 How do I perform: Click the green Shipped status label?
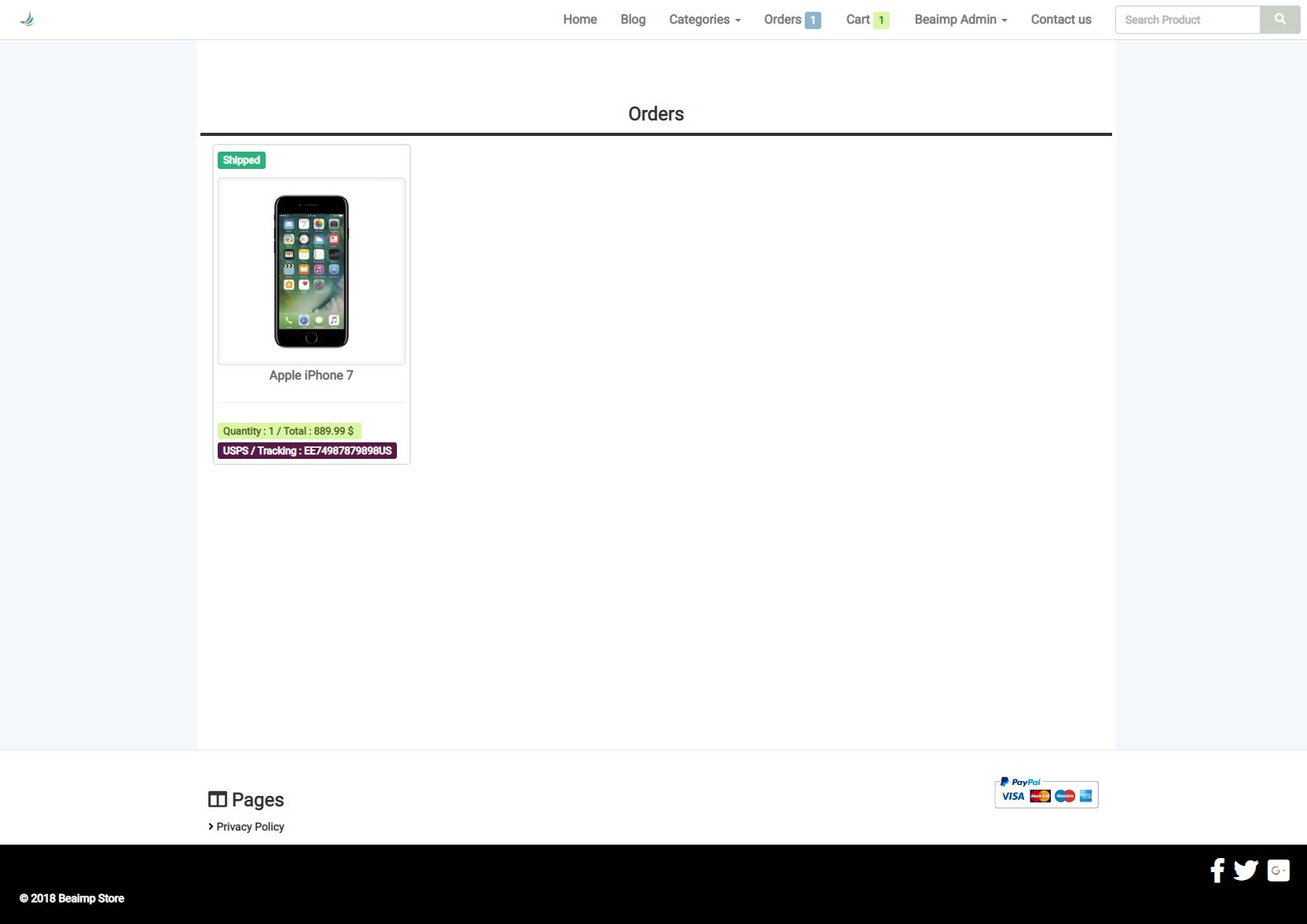[241, 160]
